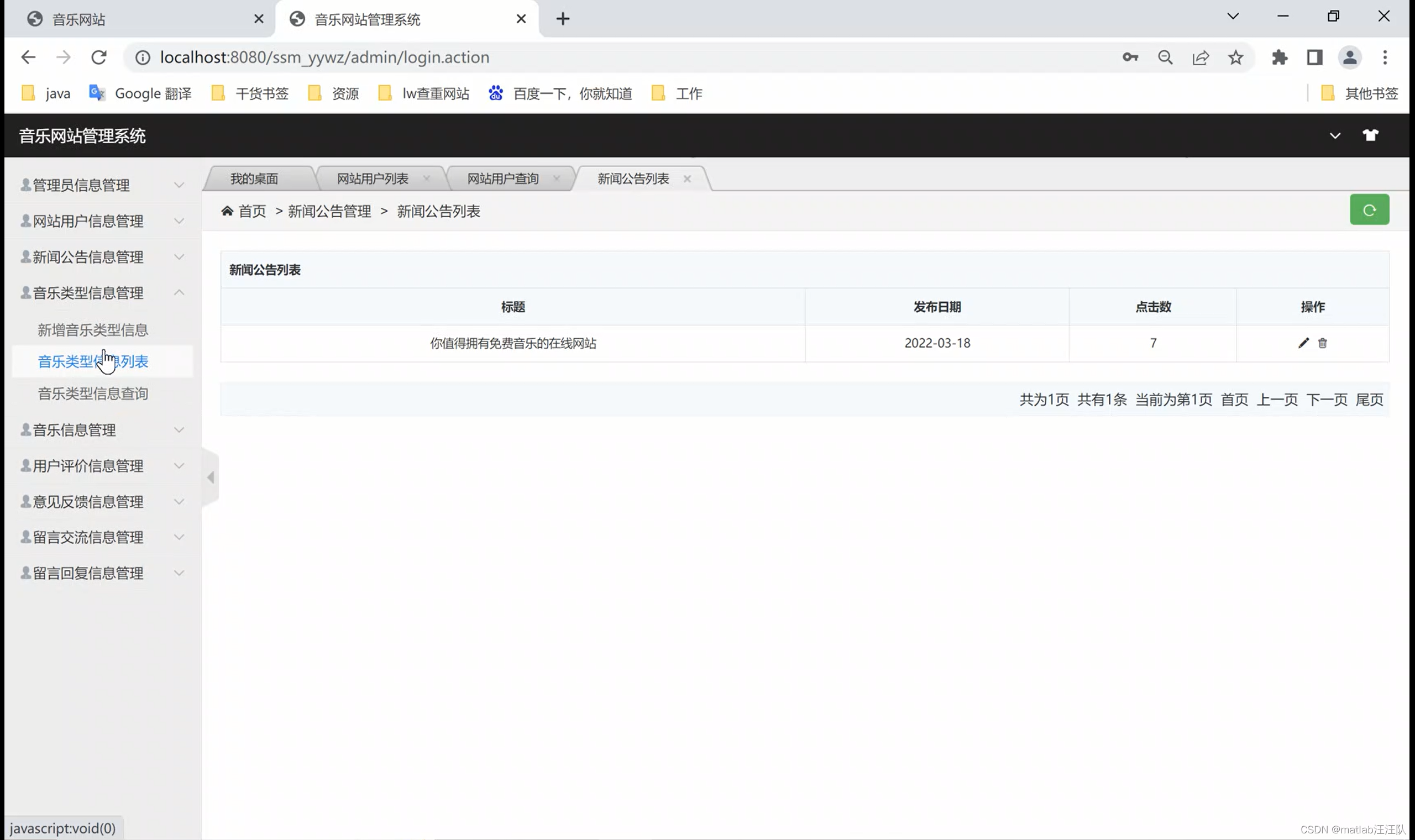Viewport: 1415px width, 840px height.
Task: Switch to 我的桌面 tab
Action: [254, 179]
